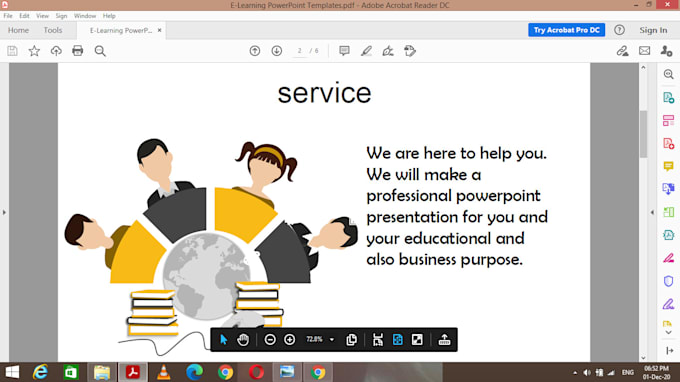Toggle the fit one full page view
680x382 pixels.
tap(398, 340)
